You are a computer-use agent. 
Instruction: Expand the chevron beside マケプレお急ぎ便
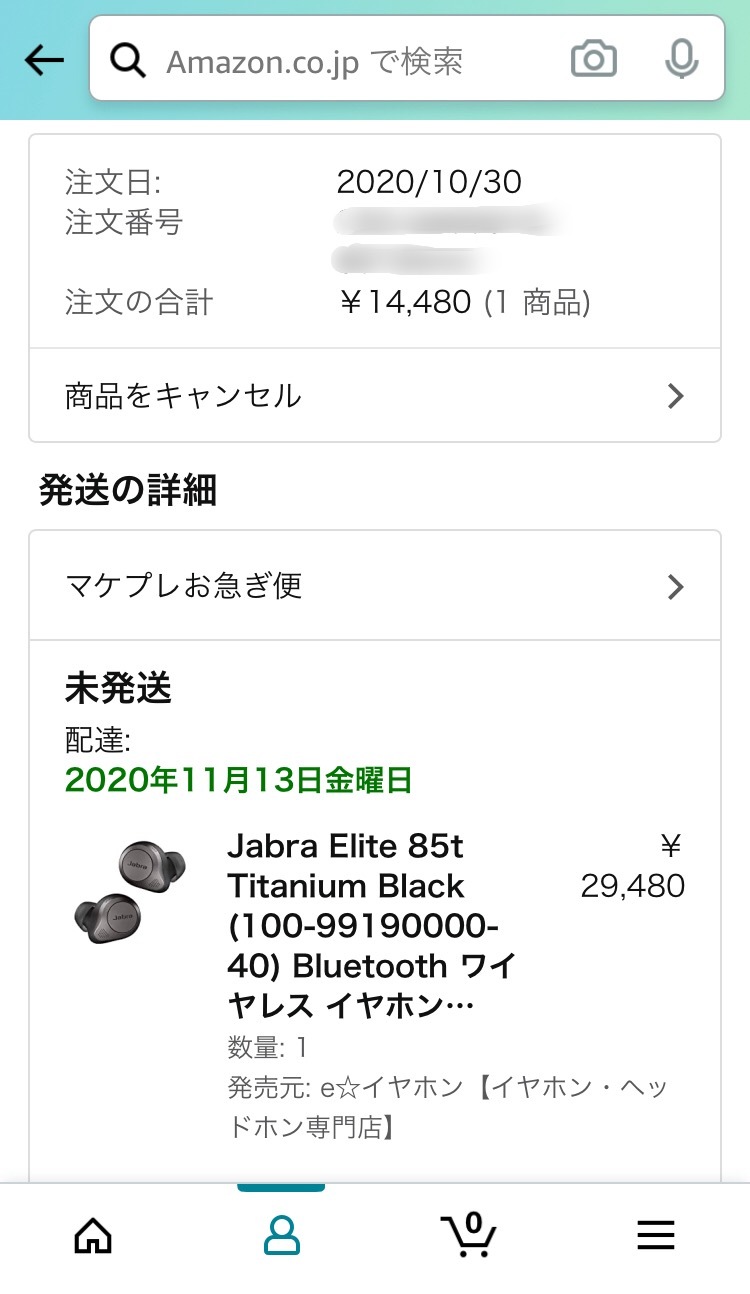(x=676, y=586)
